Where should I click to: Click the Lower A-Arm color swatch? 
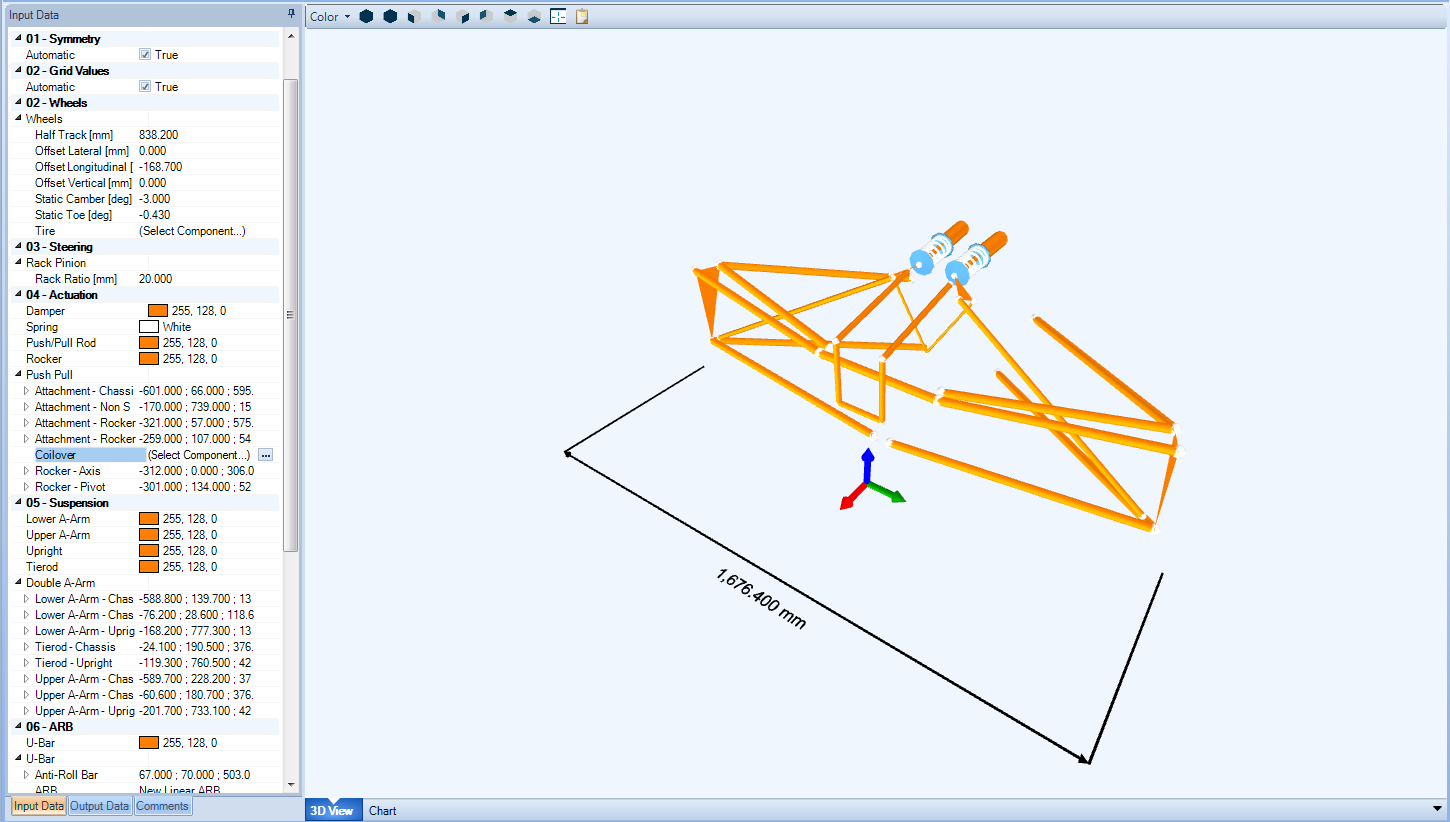[149, 519]
